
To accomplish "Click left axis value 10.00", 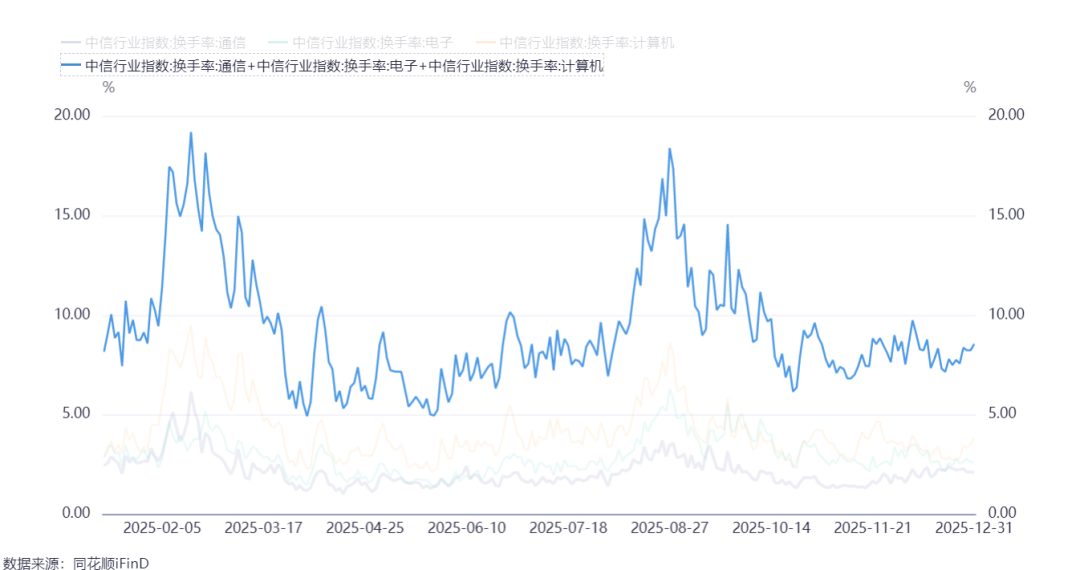I will click(x=72, y=314).
